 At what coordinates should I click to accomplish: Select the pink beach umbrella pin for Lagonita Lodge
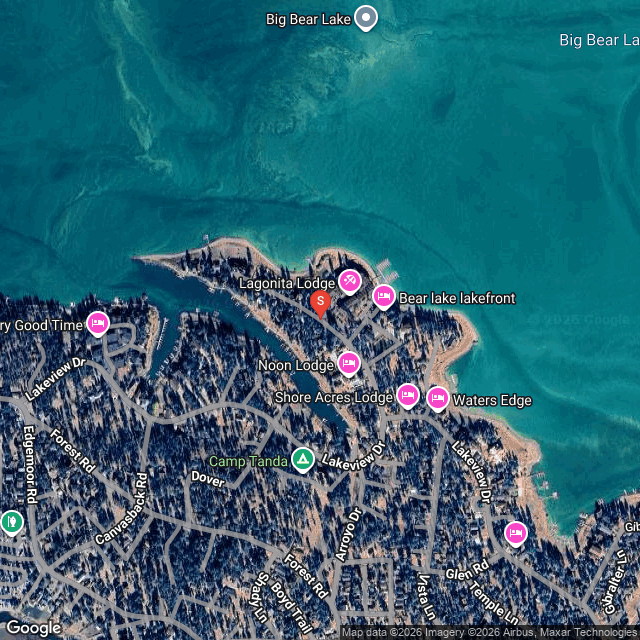click(x=350, y=282)
